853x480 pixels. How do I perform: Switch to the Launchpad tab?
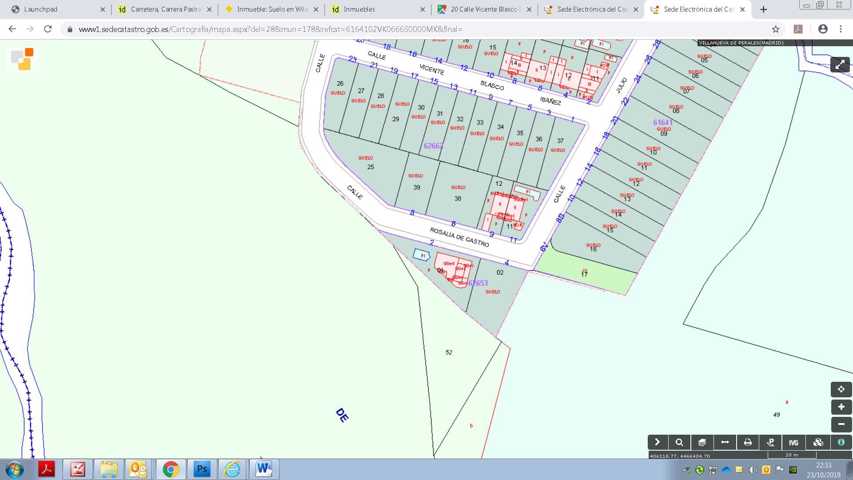pyautogui.click(x=55, y=9)
